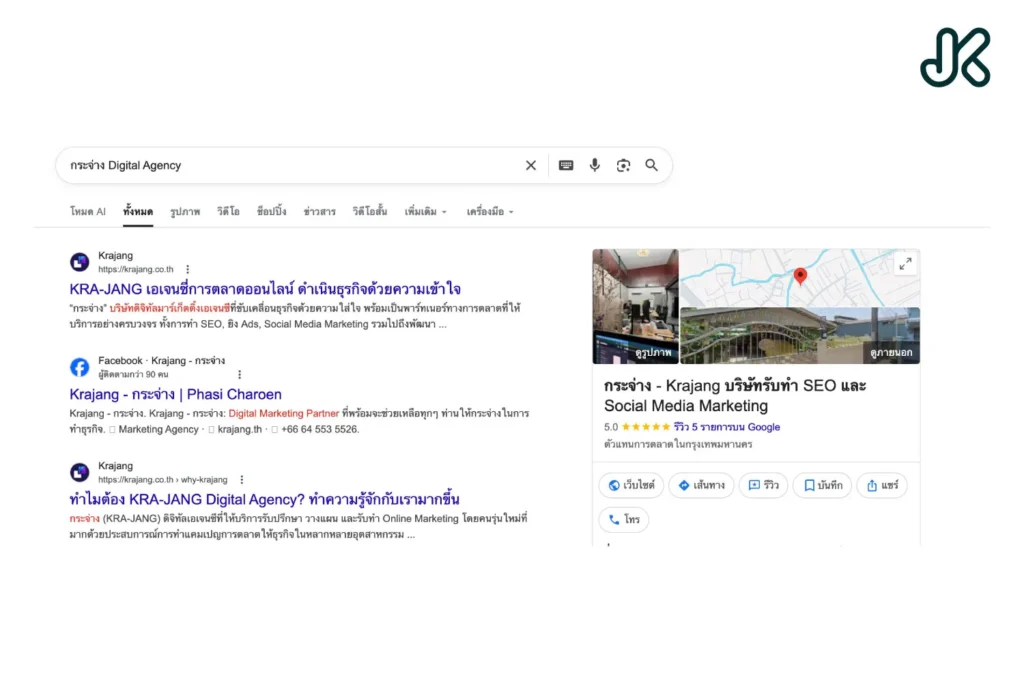Open the three-dot menu beside why-krajang URL

click(242, 479)
